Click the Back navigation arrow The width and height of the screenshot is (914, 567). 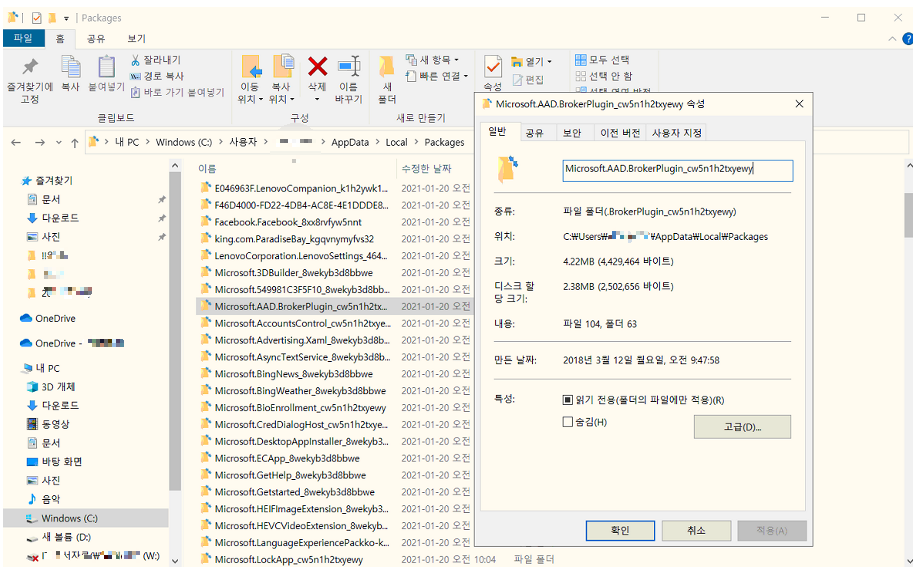(x=16, y=142)
